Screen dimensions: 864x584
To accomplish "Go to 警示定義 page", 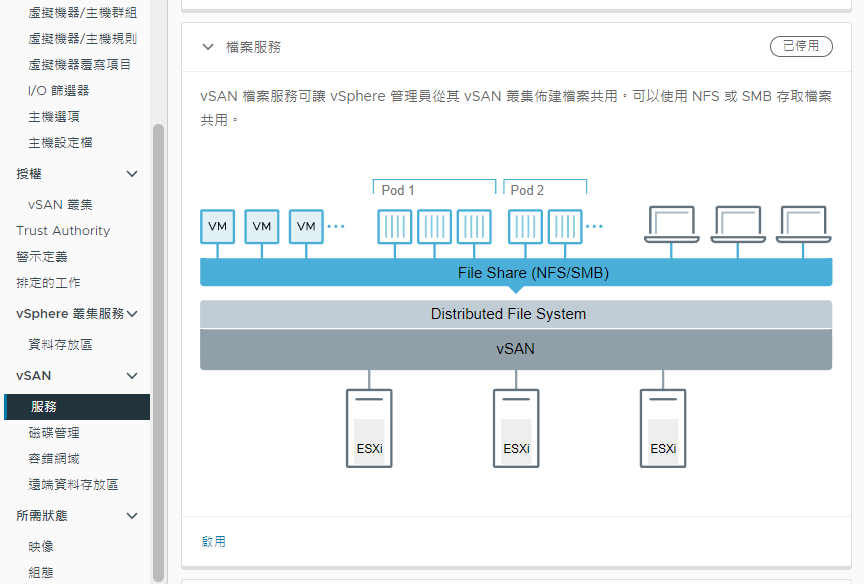I will 41,257.
